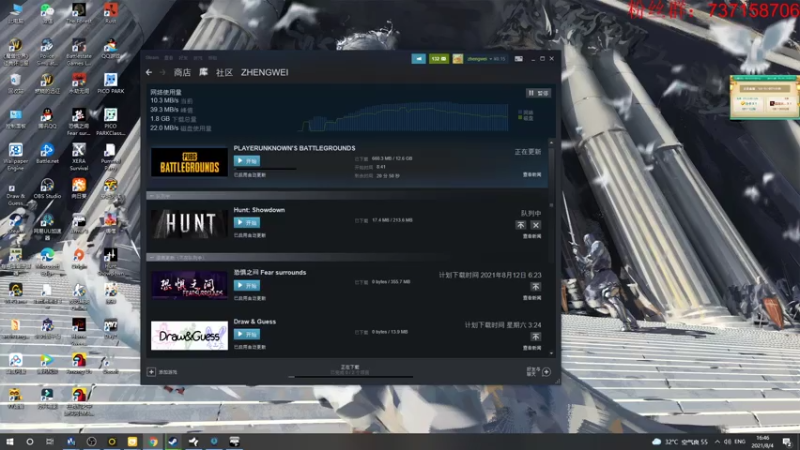This screenshot has height=450, width=800.
Task: Select the PICO PARK desktop icon
Action: [111, 84]
